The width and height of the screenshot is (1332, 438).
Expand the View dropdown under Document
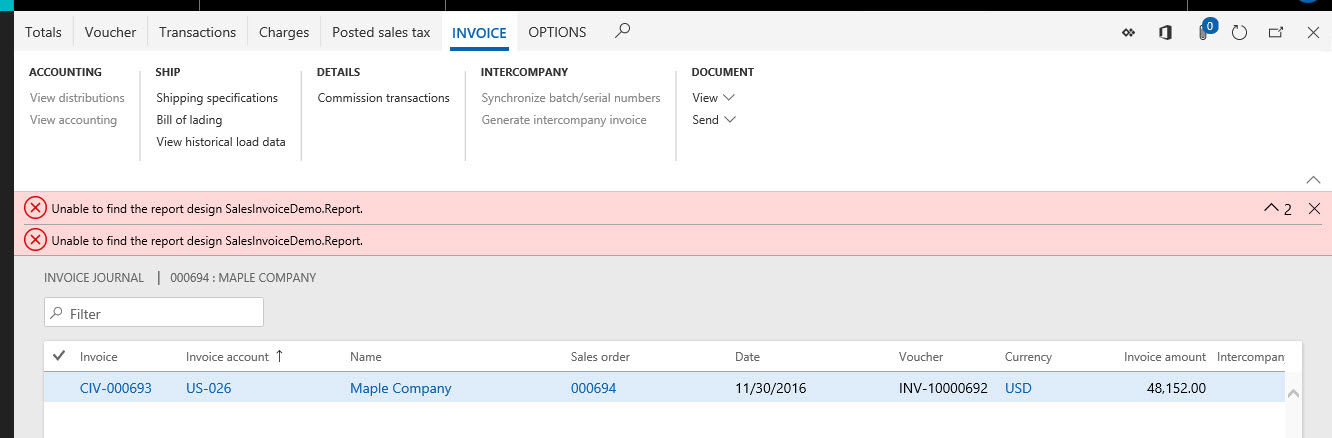(713, 98)
